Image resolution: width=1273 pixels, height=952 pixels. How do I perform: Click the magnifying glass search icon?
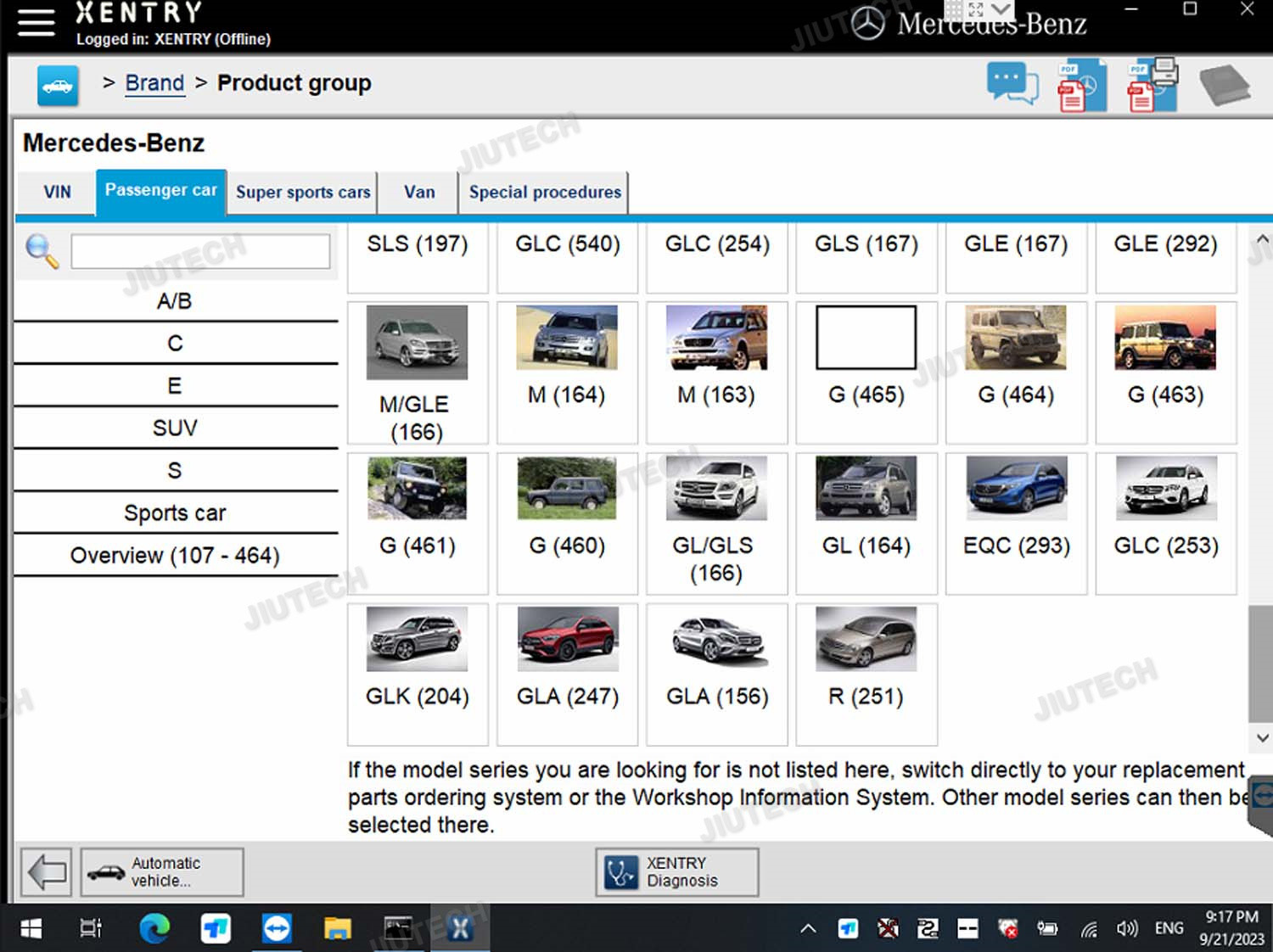point(42,252)
